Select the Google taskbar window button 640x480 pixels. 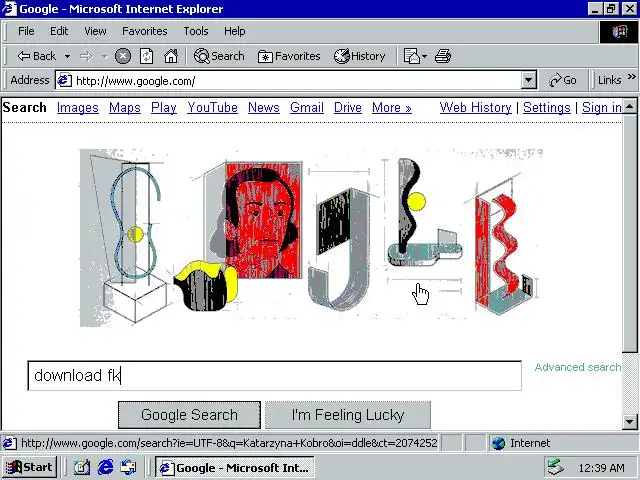(235, 467)
